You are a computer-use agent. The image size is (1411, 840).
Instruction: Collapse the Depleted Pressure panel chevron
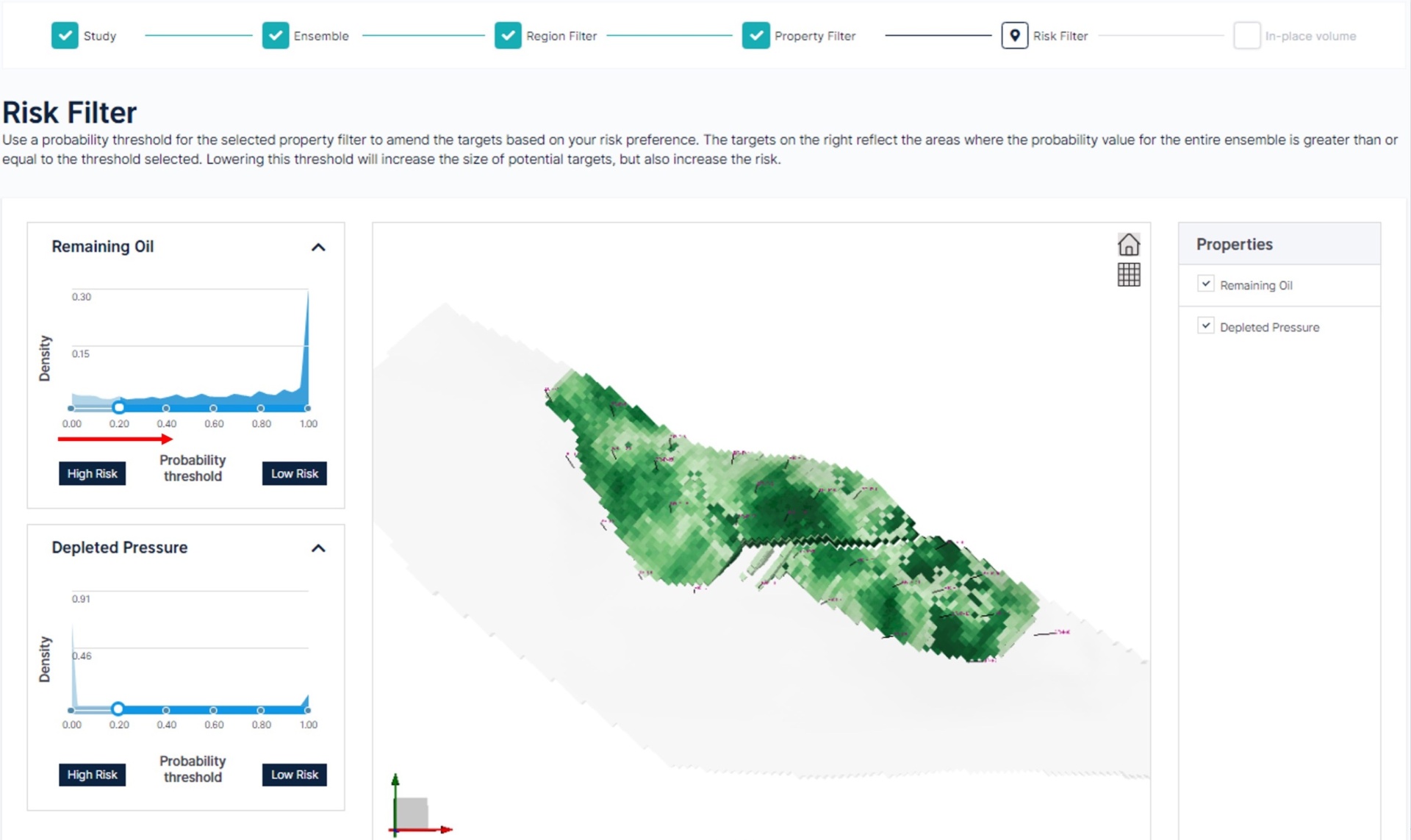[318, 548]
